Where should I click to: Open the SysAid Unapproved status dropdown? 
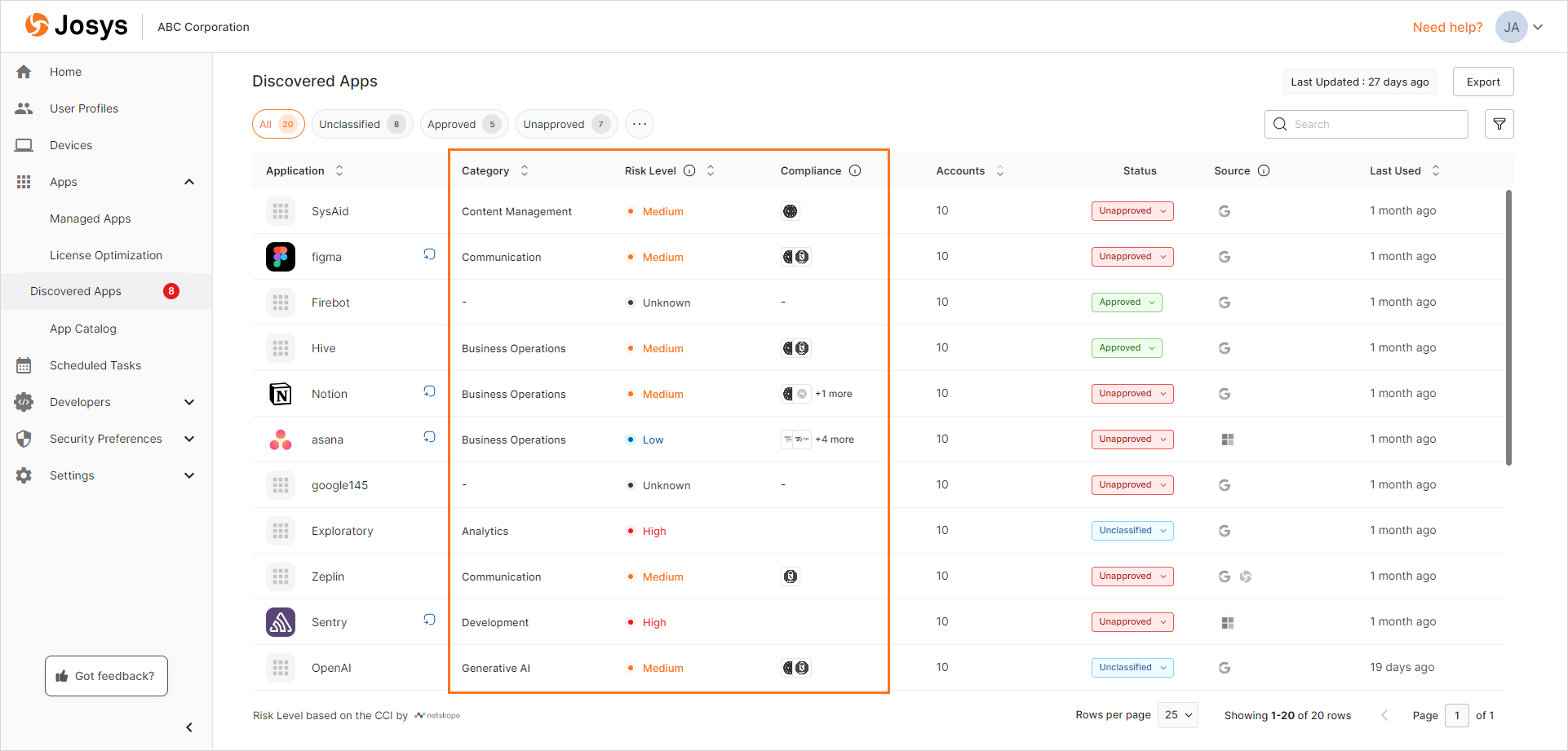point(1132,211)
